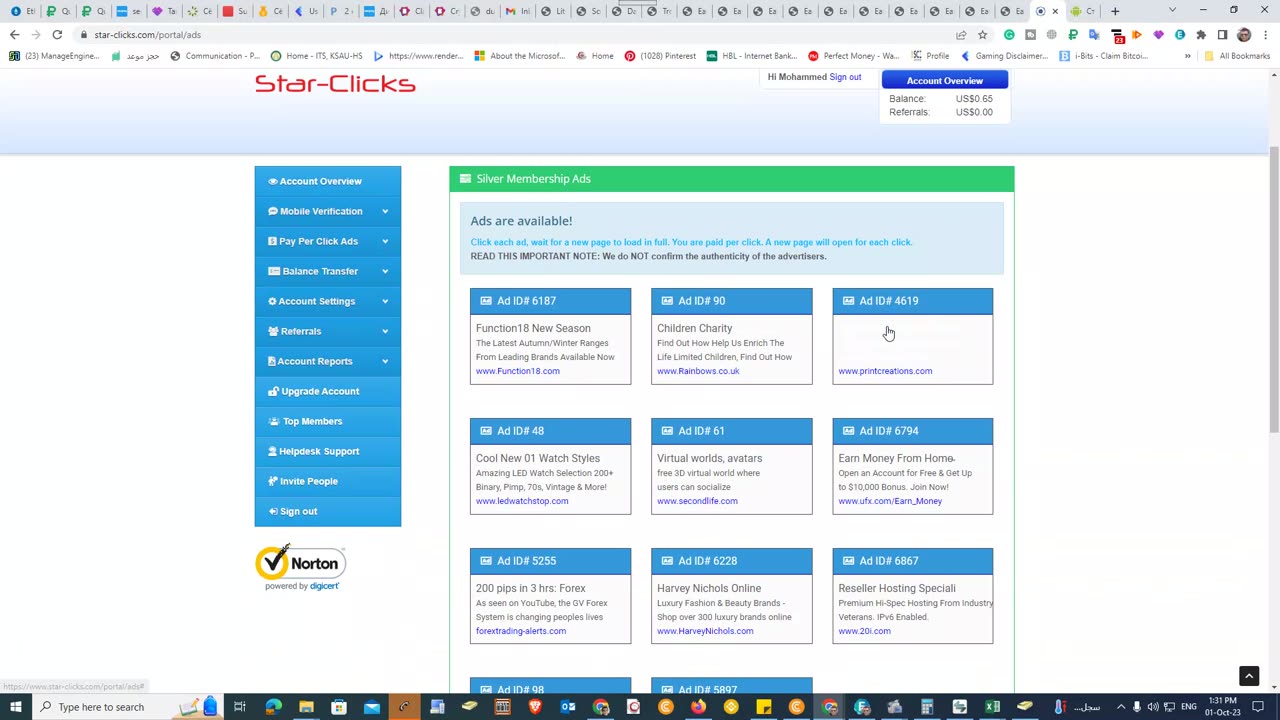Viewport: 1280px width, 720px height.
Task: Open the Ad ID# 5255 header
Action: [550, 561]
